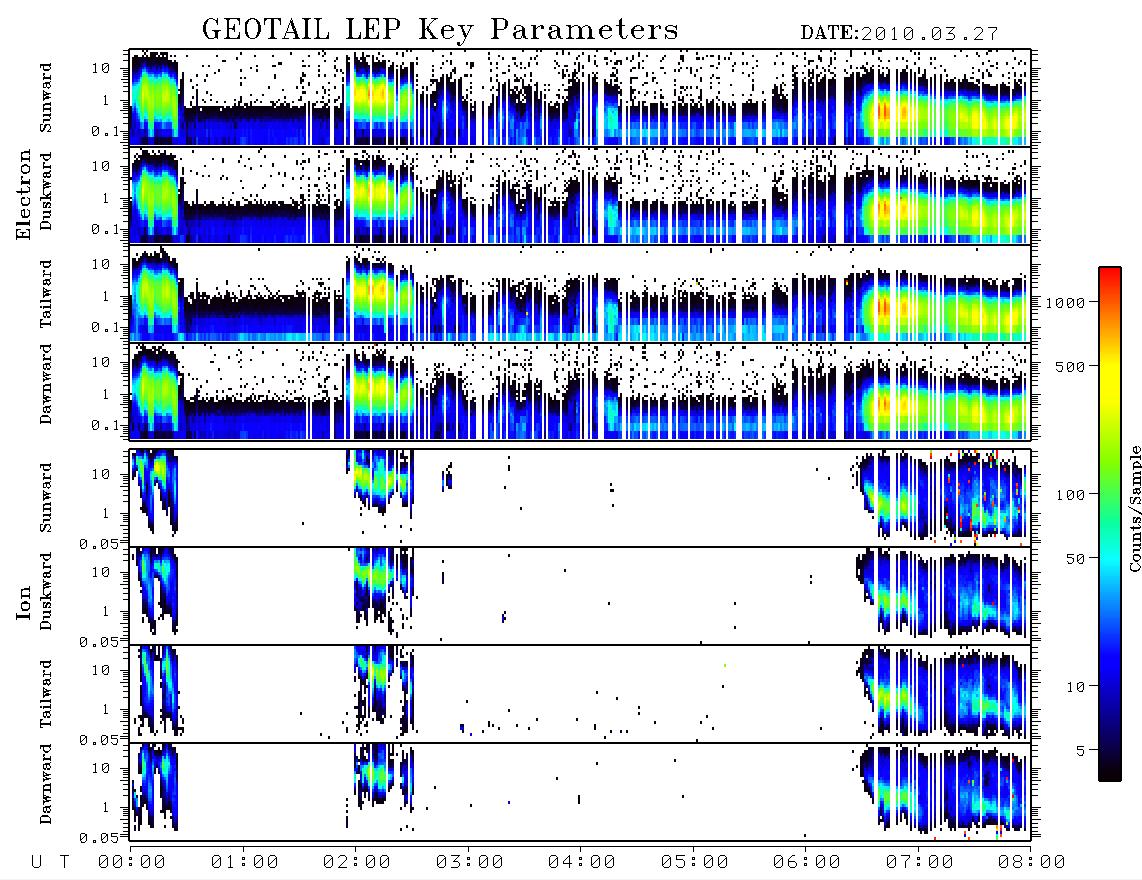Select the Ion "Duskward" axis label

point(46,591)
